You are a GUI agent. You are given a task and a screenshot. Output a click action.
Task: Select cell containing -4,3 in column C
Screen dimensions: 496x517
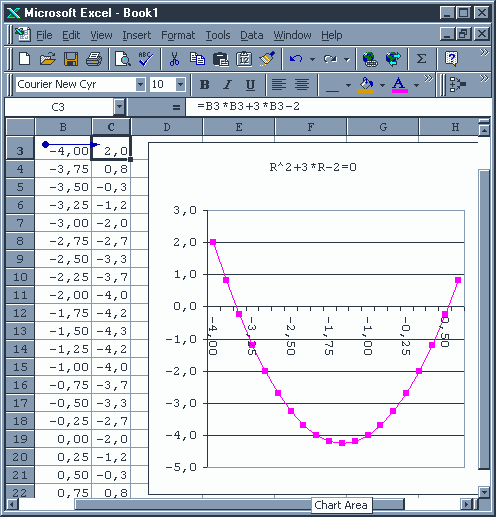111,331
